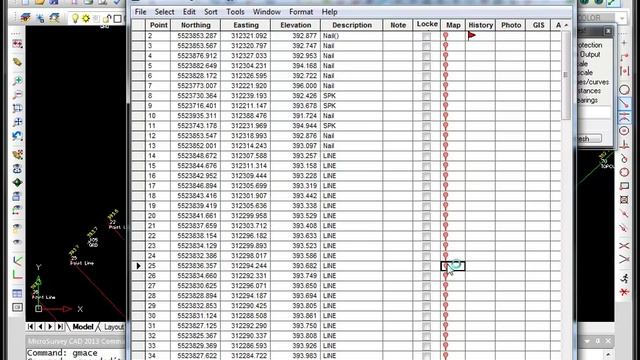Screen dimensions: 640x360
Task: Click the lower UCS axis icon in left toolbar
Action: tap(17, 274)
